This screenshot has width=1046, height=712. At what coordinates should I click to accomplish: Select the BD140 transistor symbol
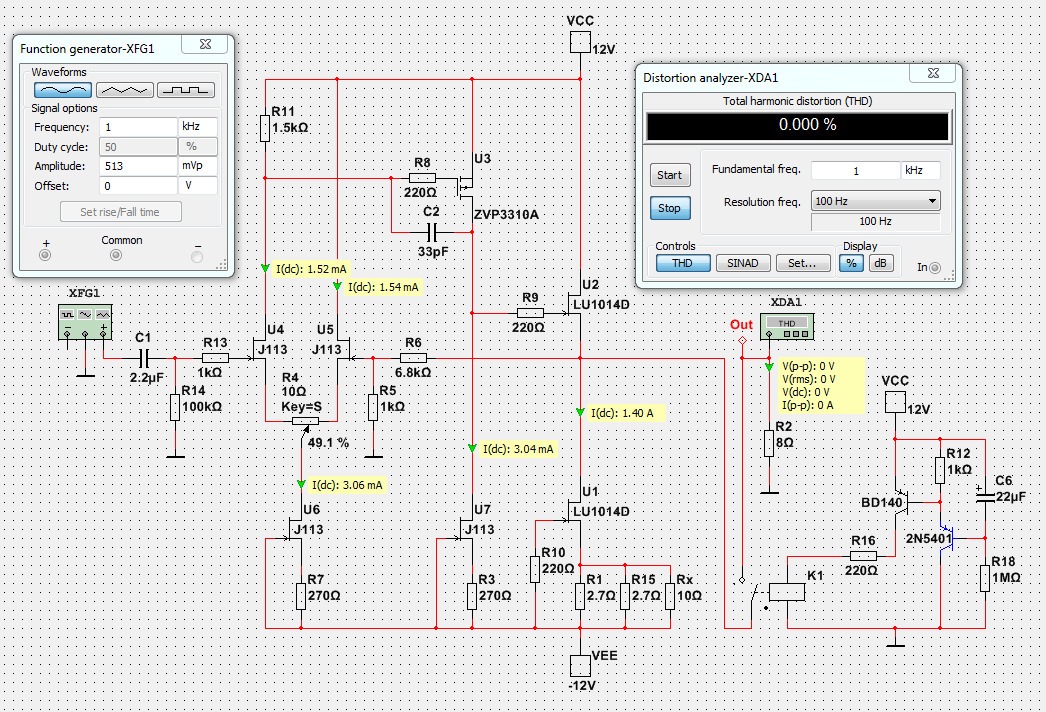[x=901, y=502]
